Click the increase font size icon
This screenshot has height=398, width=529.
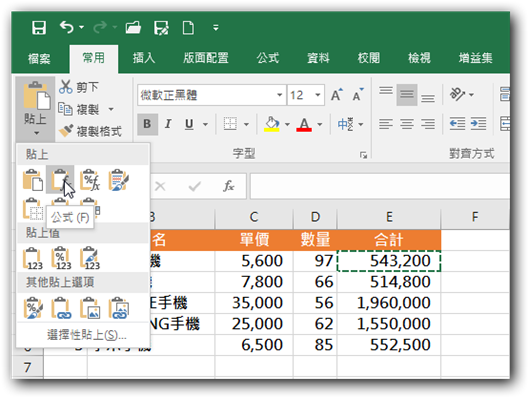[337, 95]
